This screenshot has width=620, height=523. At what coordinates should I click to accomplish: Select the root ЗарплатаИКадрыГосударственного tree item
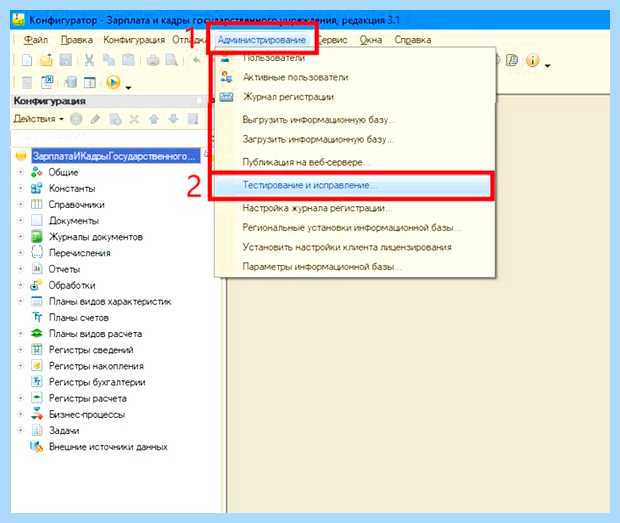(114, 156)
